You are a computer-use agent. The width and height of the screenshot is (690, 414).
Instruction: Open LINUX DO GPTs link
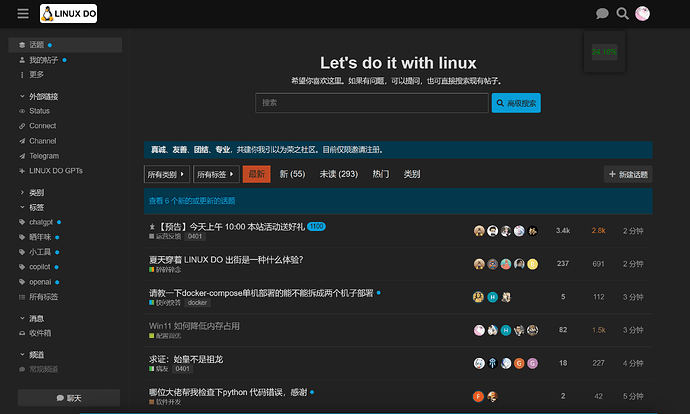[55, 171]
